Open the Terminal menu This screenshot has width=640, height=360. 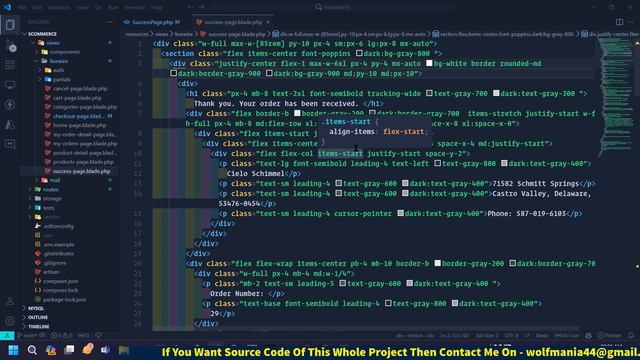click(135, 7)
